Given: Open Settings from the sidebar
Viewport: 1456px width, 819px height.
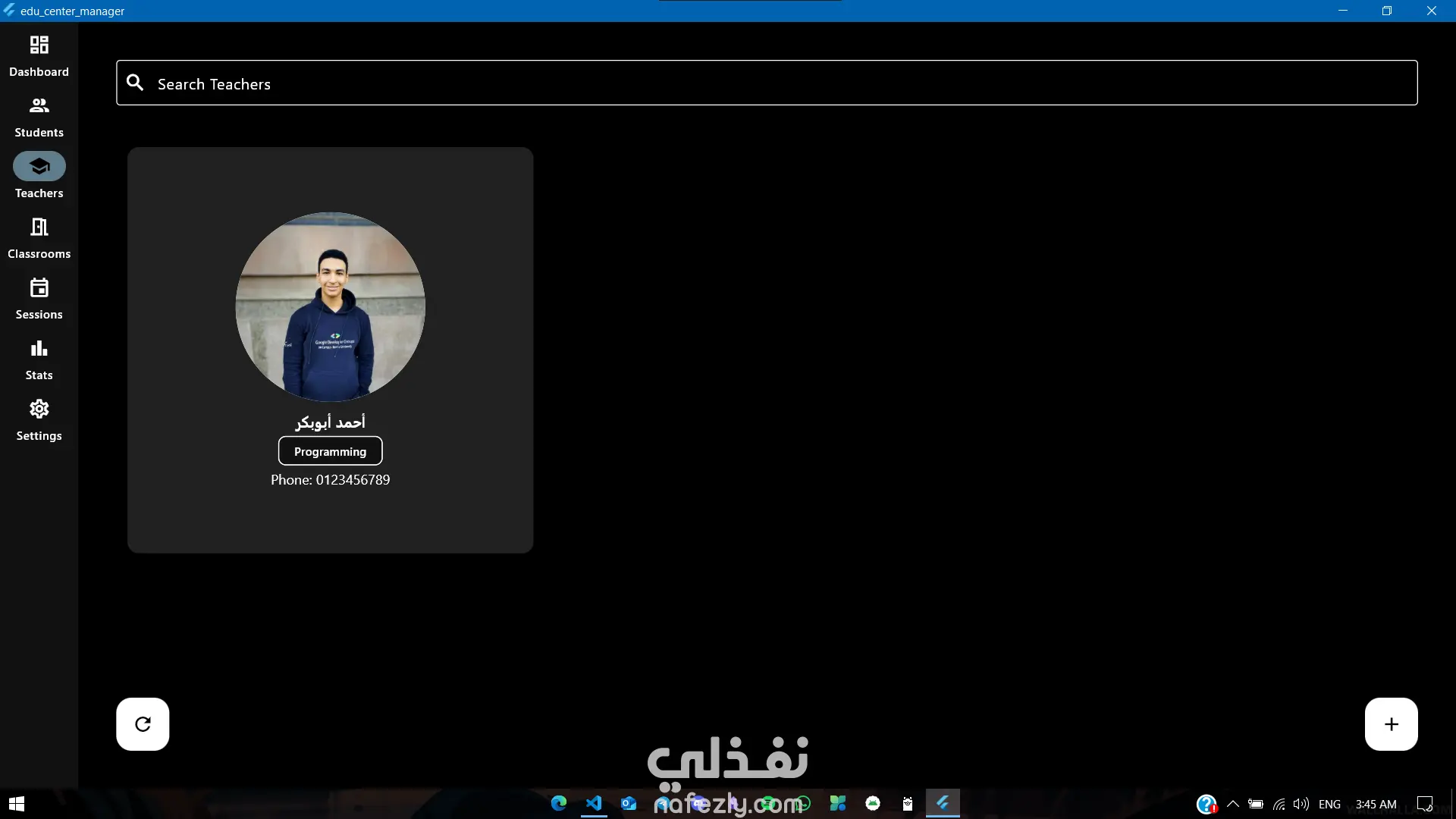Looking at the screenshot, I should coord(39,420).
